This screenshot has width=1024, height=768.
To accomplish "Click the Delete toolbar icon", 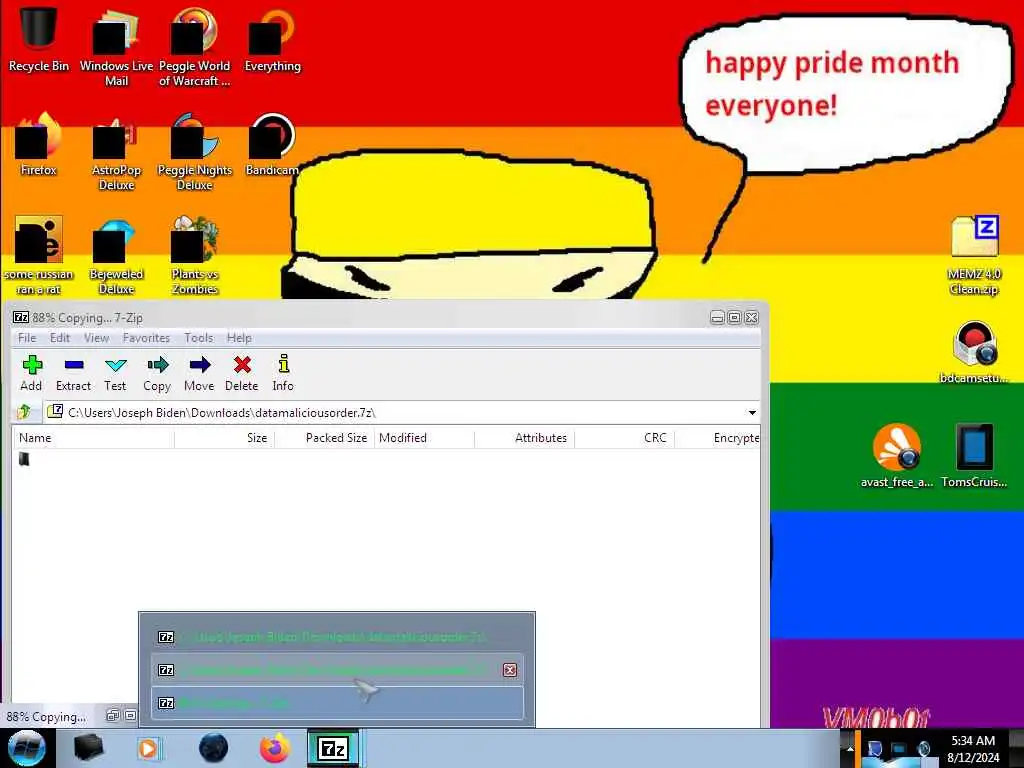I will pos(242,373).
